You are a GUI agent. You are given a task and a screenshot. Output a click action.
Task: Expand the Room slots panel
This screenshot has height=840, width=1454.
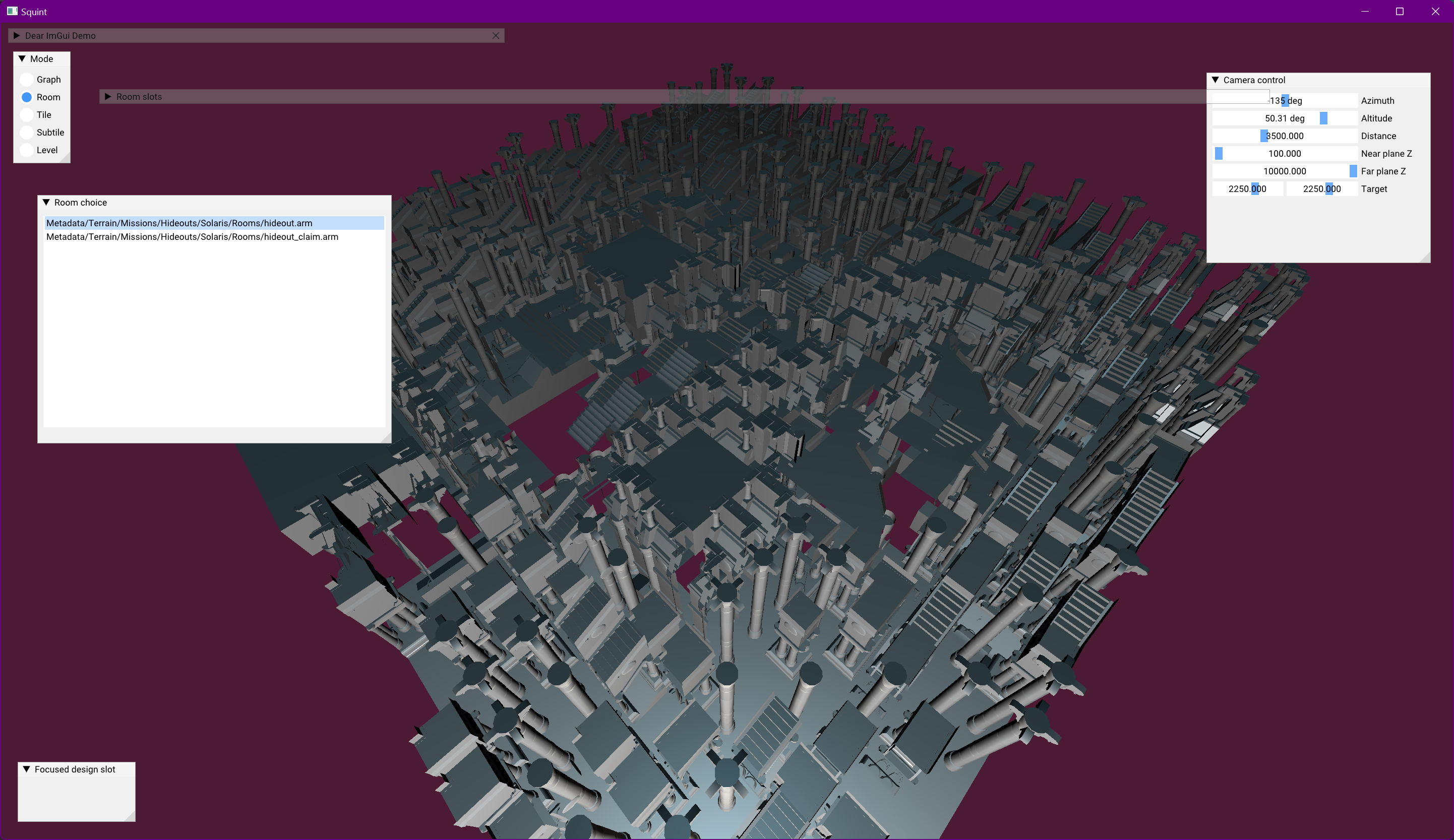(x=108, y=97)
